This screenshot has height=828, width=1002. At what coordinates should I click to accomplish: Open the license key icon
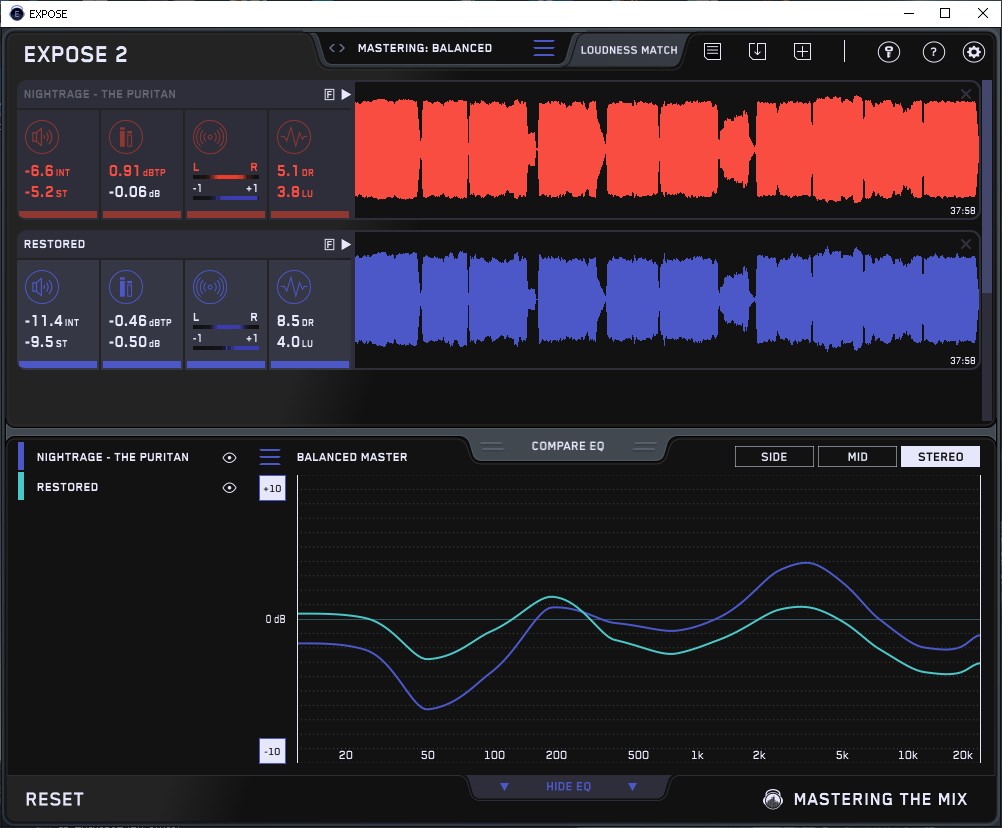point(889,52)
